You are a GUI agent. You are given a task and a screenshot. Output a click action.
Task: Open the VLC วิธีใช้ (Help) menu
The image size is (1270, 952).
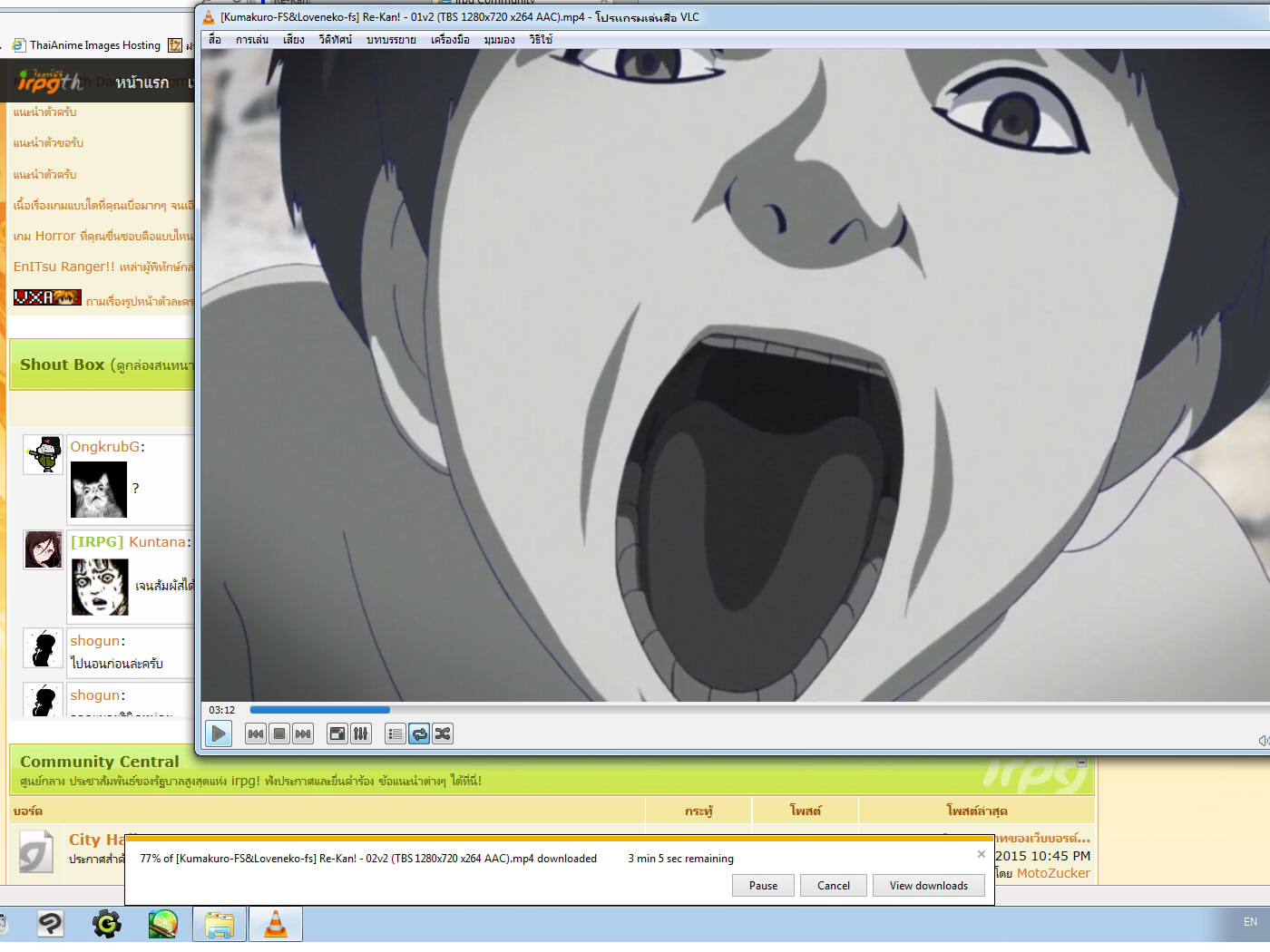point(541,40)
